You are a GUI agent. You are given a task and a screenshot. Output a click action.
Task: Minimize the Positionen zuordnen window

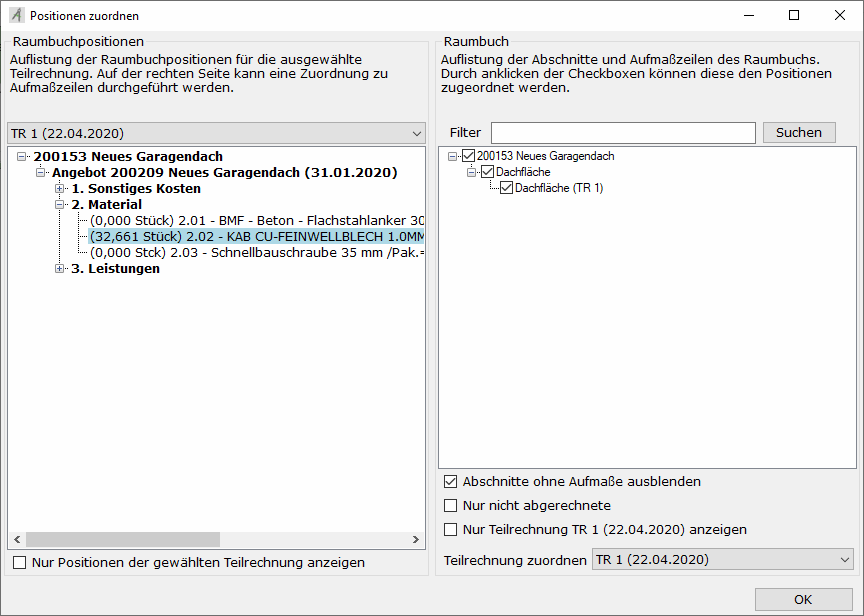748,15
